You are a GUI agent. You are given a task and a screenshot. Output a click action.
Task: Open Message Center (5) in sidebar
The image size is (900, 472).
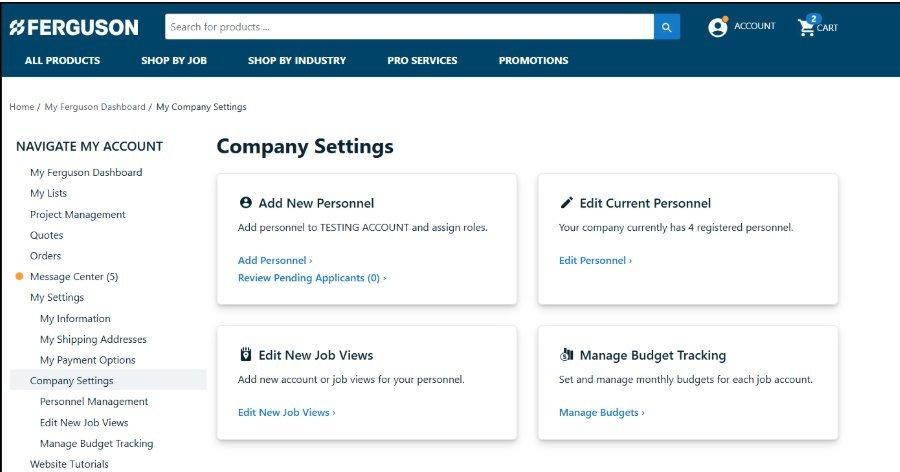click(74, 277)
